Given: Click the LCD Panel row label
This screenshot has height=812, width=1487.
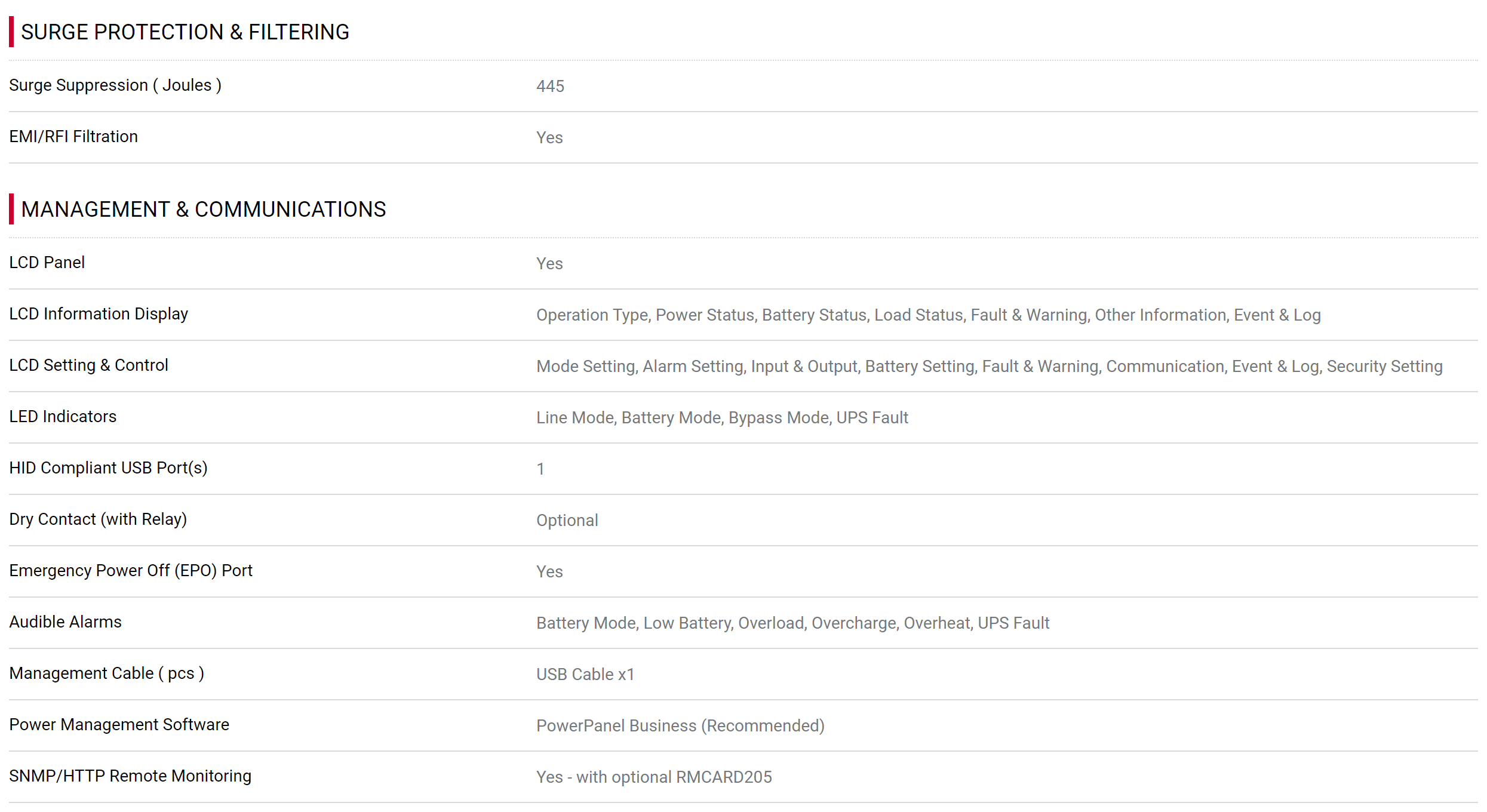Looking at the screenshot, I should tap(47, 263).
